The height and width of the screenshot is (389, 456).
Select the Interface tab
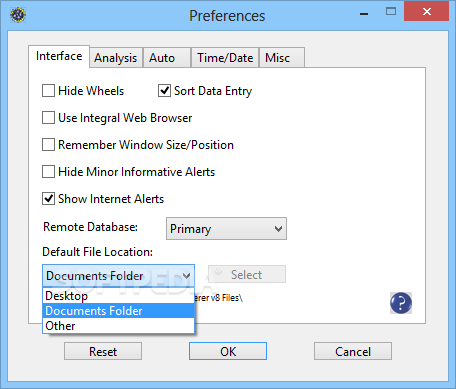59,56
